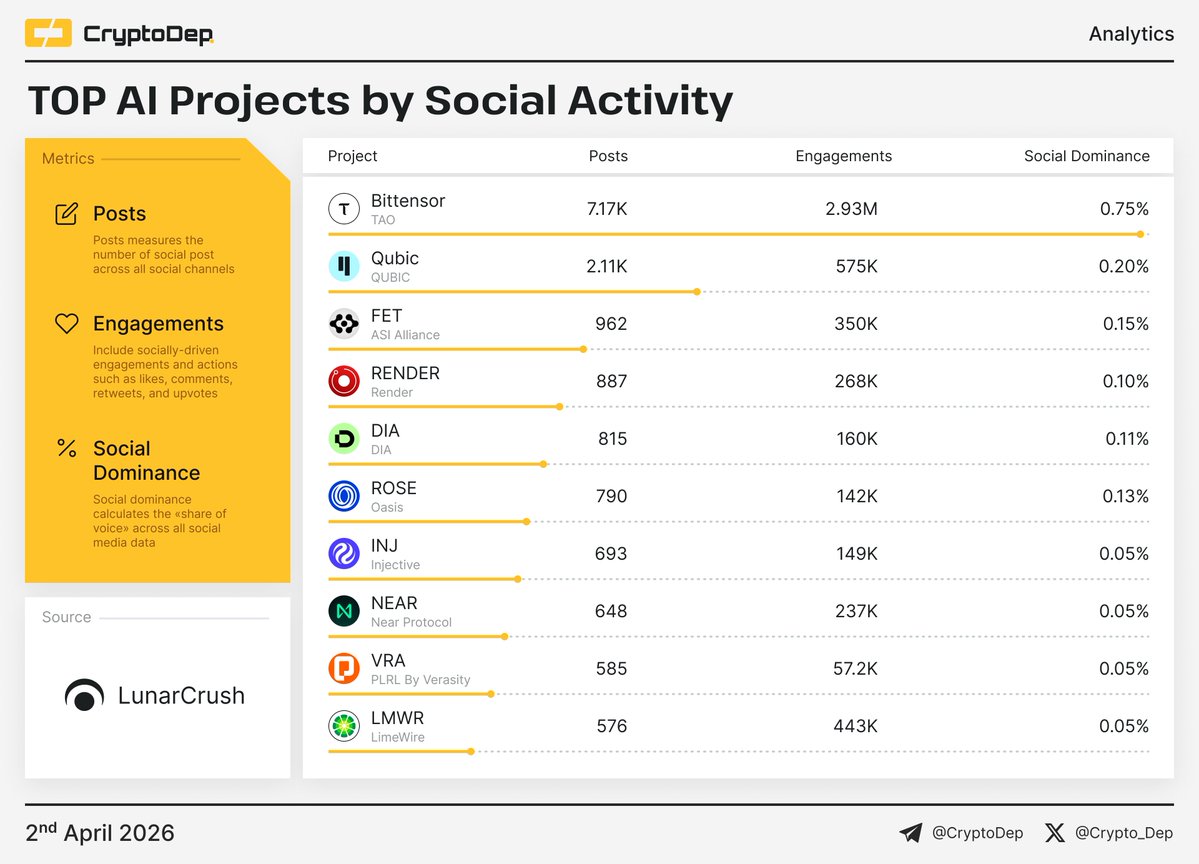Click the Posts pencil edit icon
1199x864 pixels.
(67, 214)
